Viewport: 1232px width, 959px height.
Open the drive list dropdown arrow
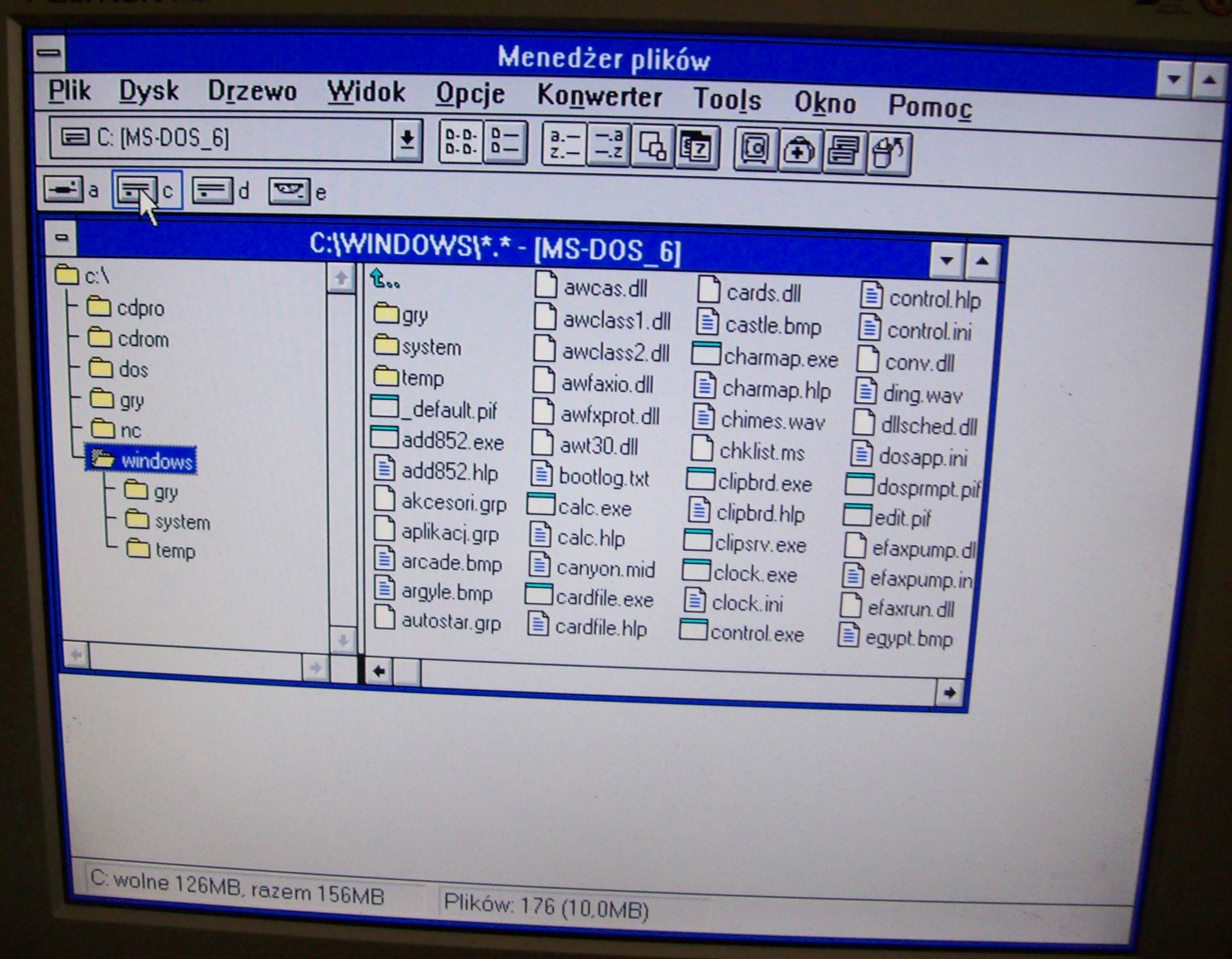(x=407, y=140)
